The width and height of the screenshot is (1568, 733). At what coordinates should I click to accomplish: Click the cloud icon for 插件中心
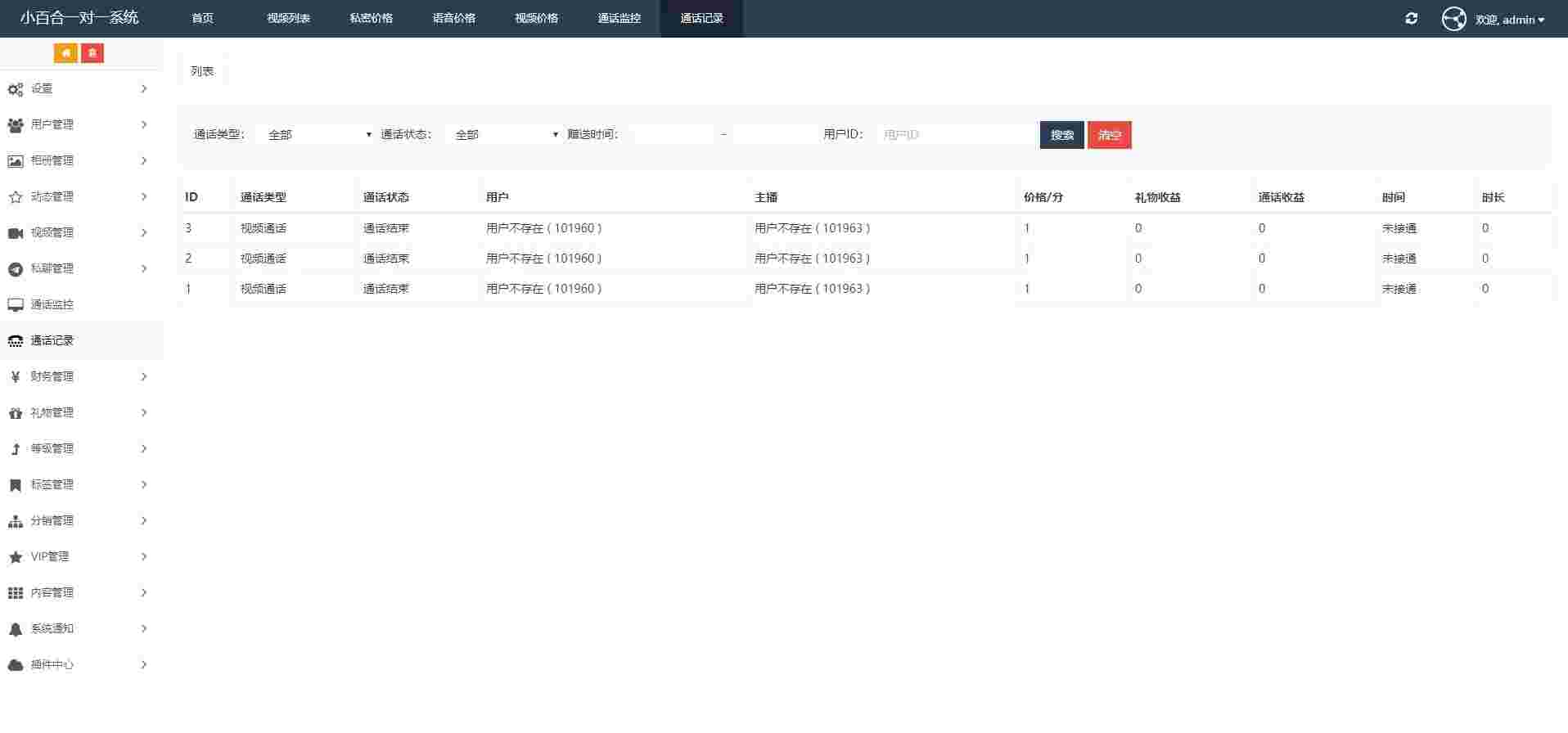coord(16,665)
